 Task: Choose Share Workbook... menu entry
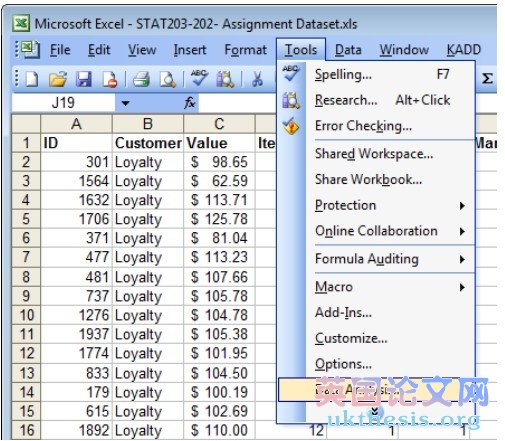pos(376,180)
